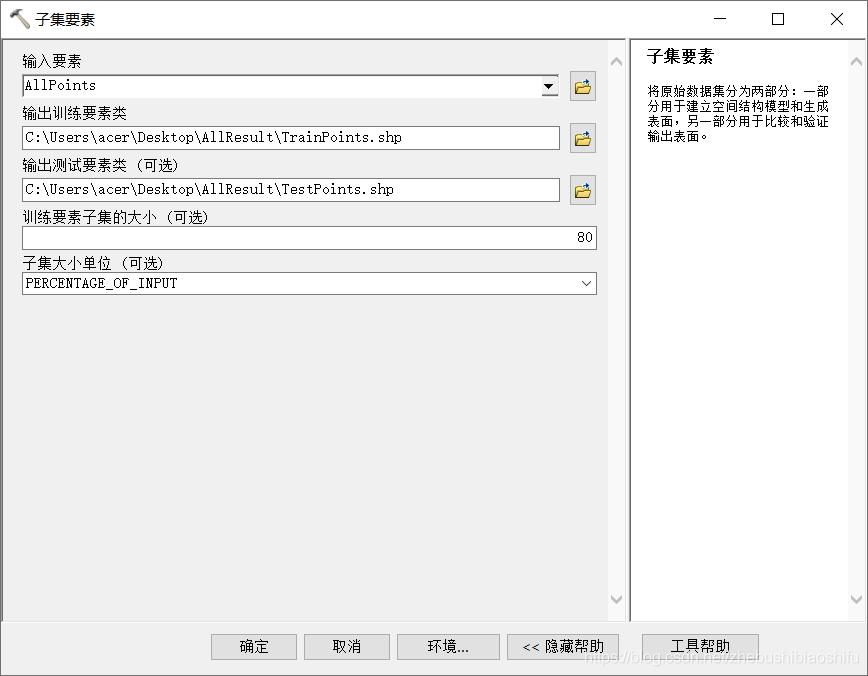Screen dimensions: 868x676
Task: Click the hammer tool icon in title bar
Action: pyautogui.click(x=20, y=19)
